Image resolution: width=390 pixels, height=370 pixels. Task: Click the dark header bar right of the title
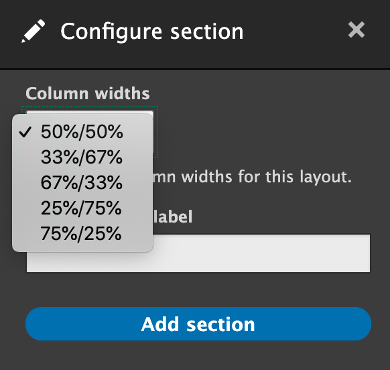pyautogui.click(x=295, y=32)
